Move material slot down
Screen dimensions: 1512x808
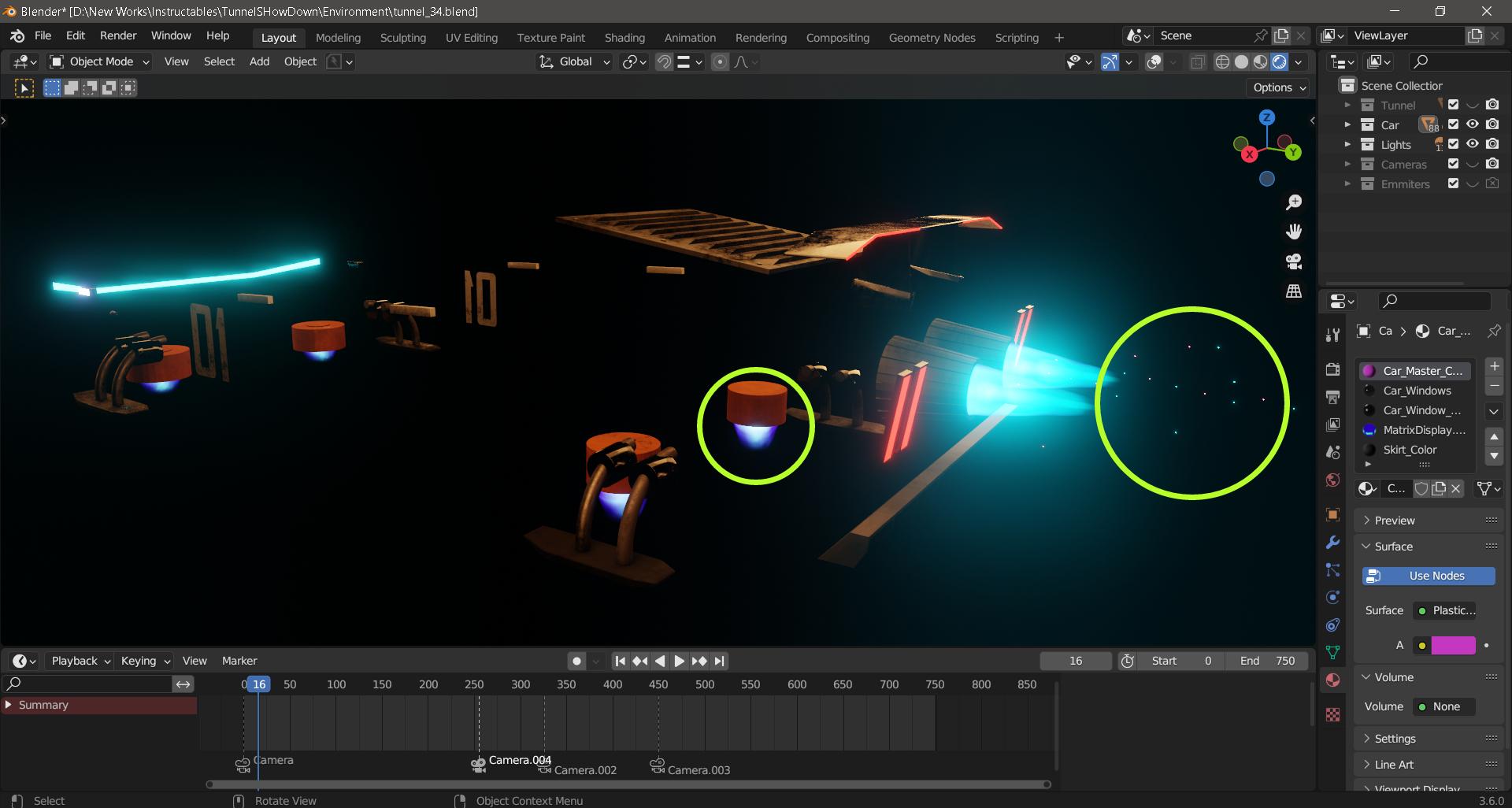1494,456
